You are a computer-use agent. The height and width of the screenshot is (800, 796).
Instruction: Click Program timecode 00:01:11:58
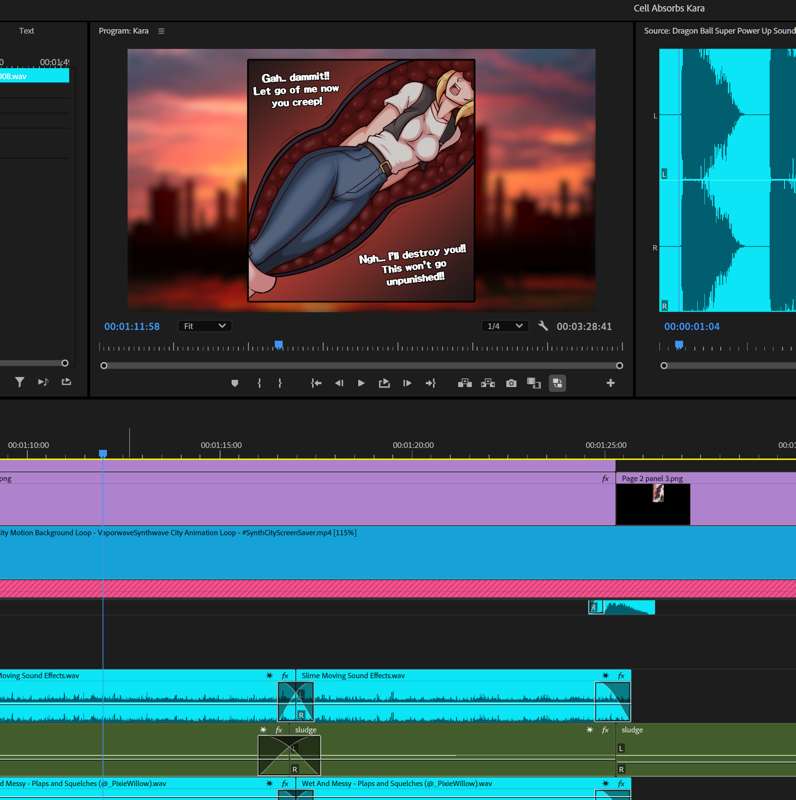pos(132,327)
